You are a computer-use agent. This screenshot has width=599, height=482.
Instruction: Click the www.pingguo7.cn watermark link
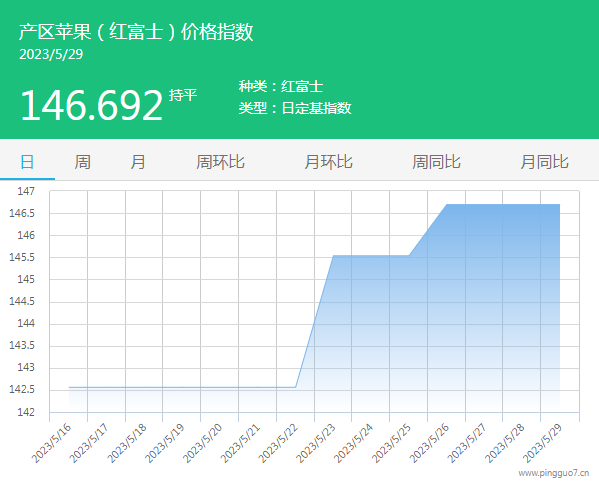(x=554, y=473)
